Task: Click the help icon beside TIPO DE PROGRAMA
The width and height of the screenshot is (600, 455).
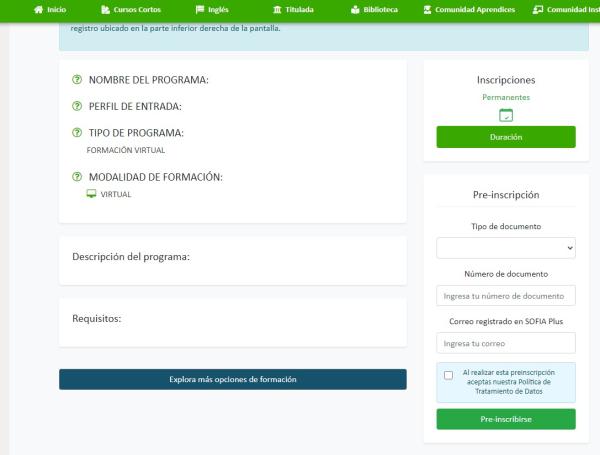Action: pos(77,133)
